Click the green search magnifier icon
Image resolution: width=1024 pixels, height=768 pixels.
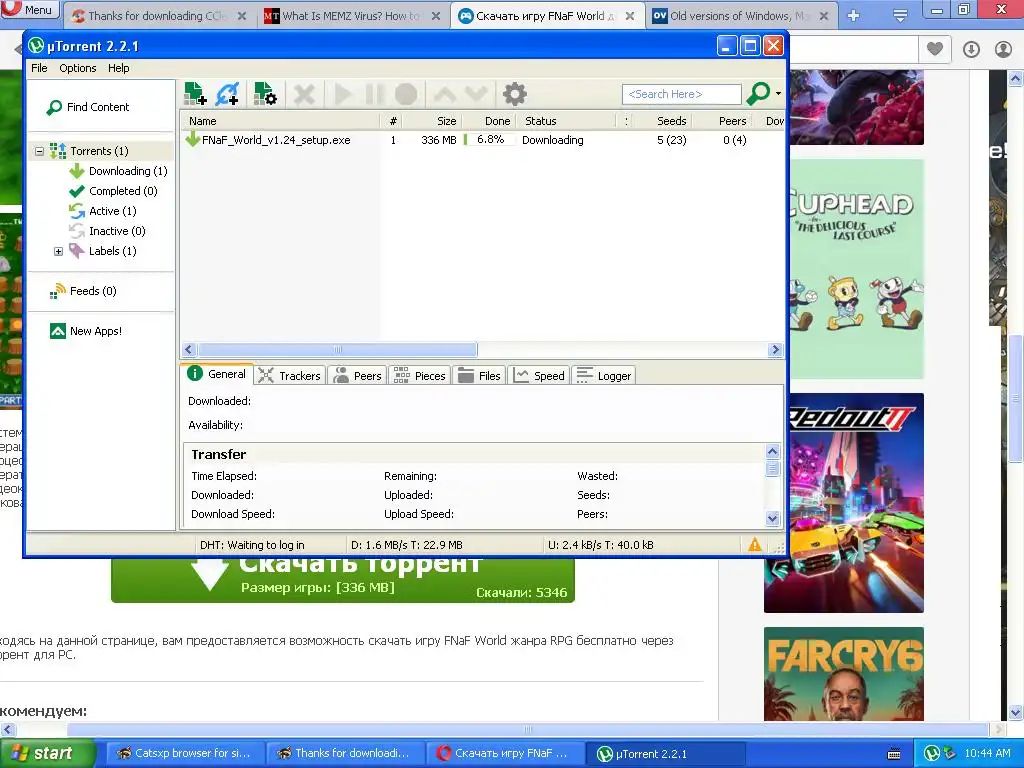click(x=758, y=93)
